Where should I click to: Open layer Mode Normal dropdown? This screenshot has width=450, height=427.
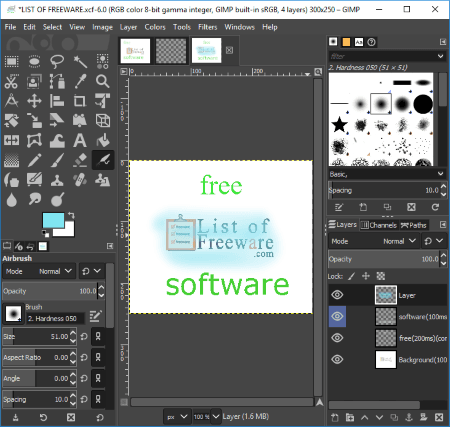(374, 241)
